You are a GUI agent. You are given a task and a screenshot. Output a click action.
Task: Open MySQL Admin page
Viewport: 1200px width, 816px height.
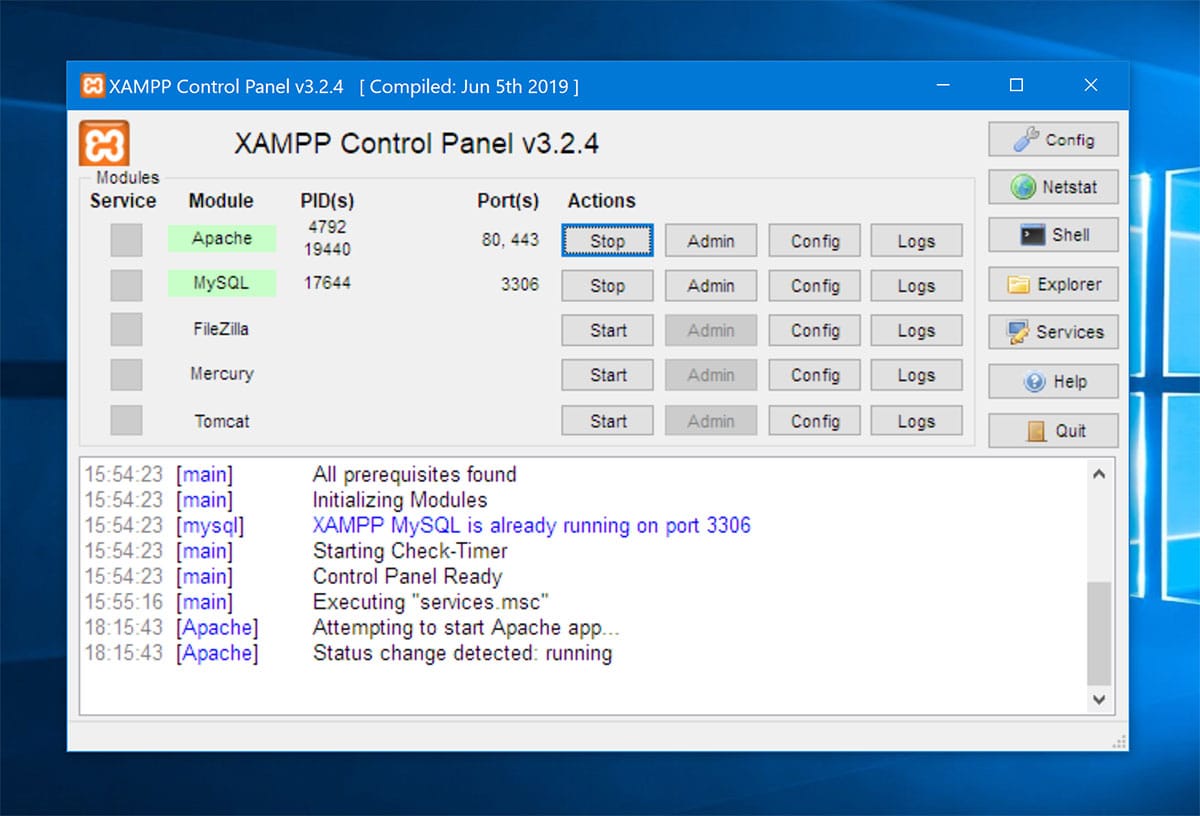[711, 285]
